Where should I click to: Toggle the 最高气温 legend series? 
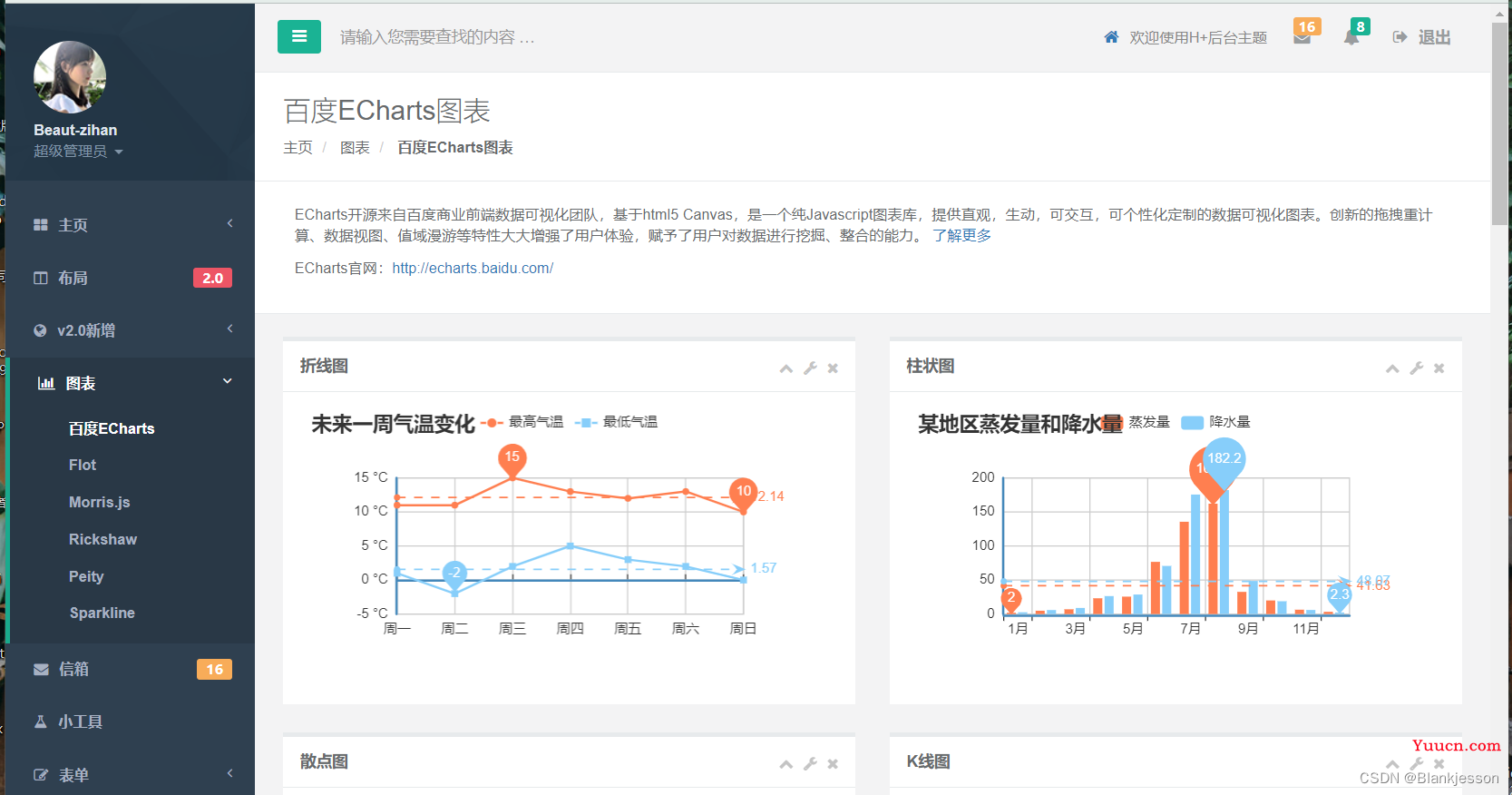pos(522,422)
